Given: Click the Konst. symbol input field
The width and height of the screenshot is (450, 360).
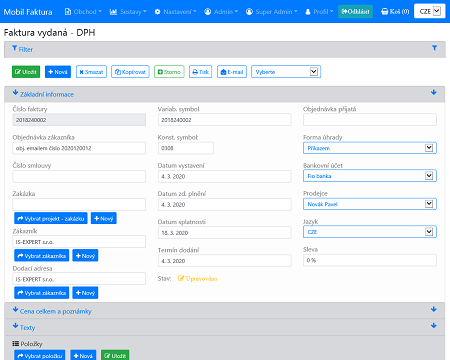Looking at the screenshot, I should click(x=186, y=148).
